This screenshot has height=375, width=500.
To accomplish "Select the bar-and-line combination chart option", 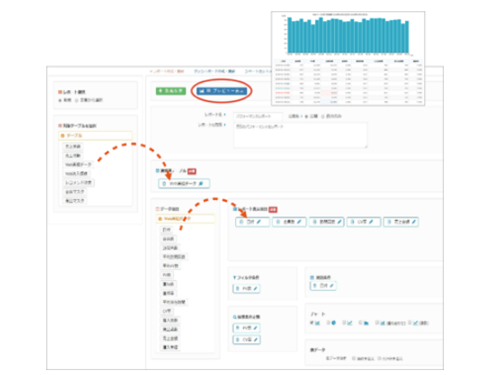I will [377, 323].
